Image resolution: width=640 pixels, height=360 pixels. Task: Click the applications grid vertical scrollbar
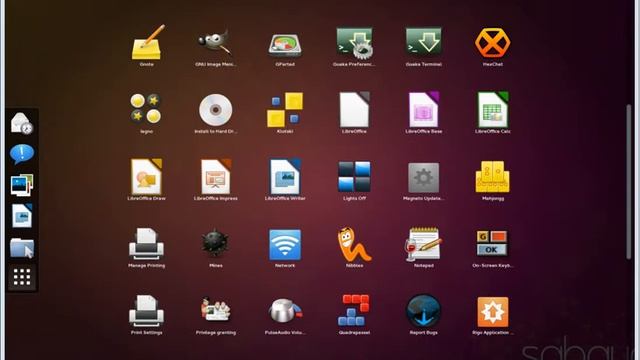coord(629,182)
